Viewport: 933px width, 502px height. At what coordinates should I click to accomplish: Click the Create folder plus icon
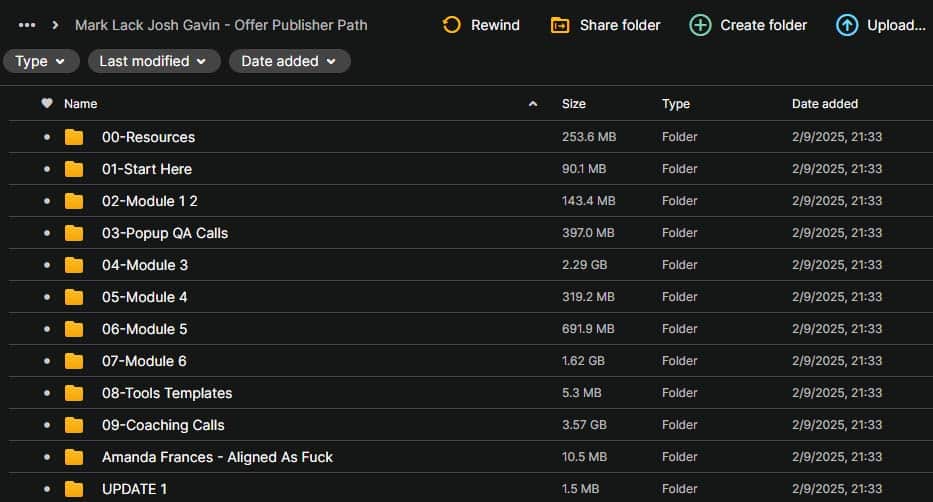(x=701, y=25)
